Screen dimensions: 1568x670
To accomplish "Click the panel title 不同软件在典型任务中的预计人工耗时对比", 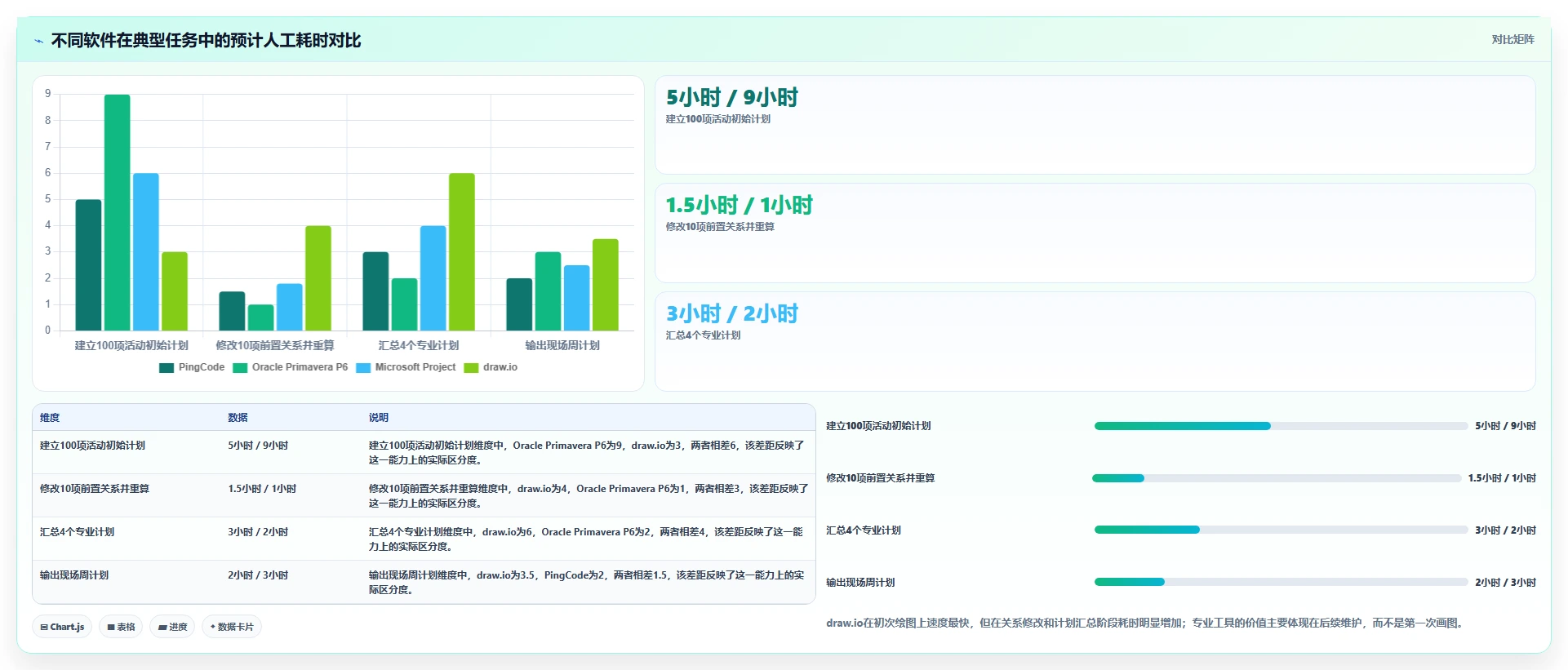I will pos(206,41).
